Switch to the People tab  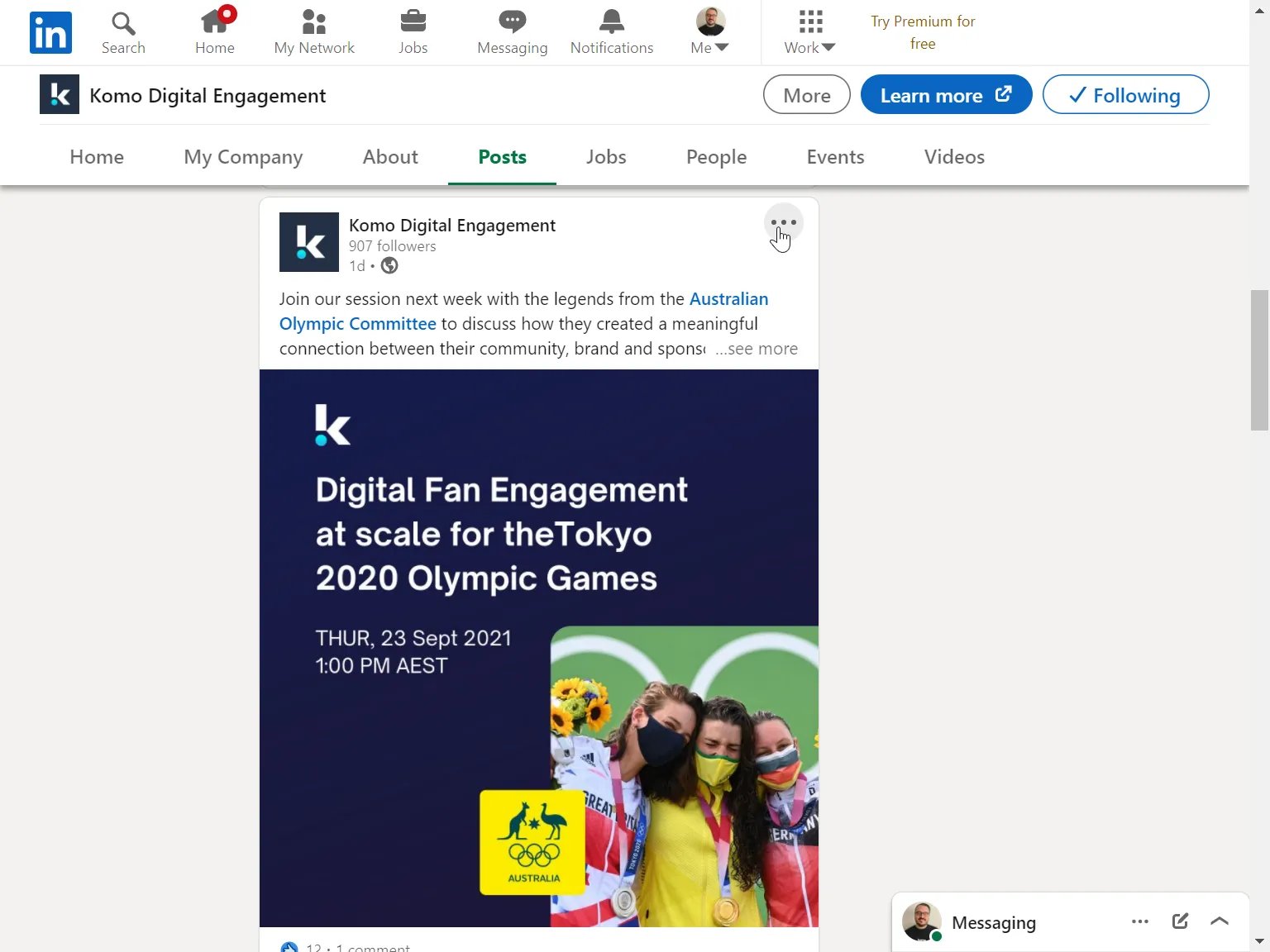click(716, 157)
